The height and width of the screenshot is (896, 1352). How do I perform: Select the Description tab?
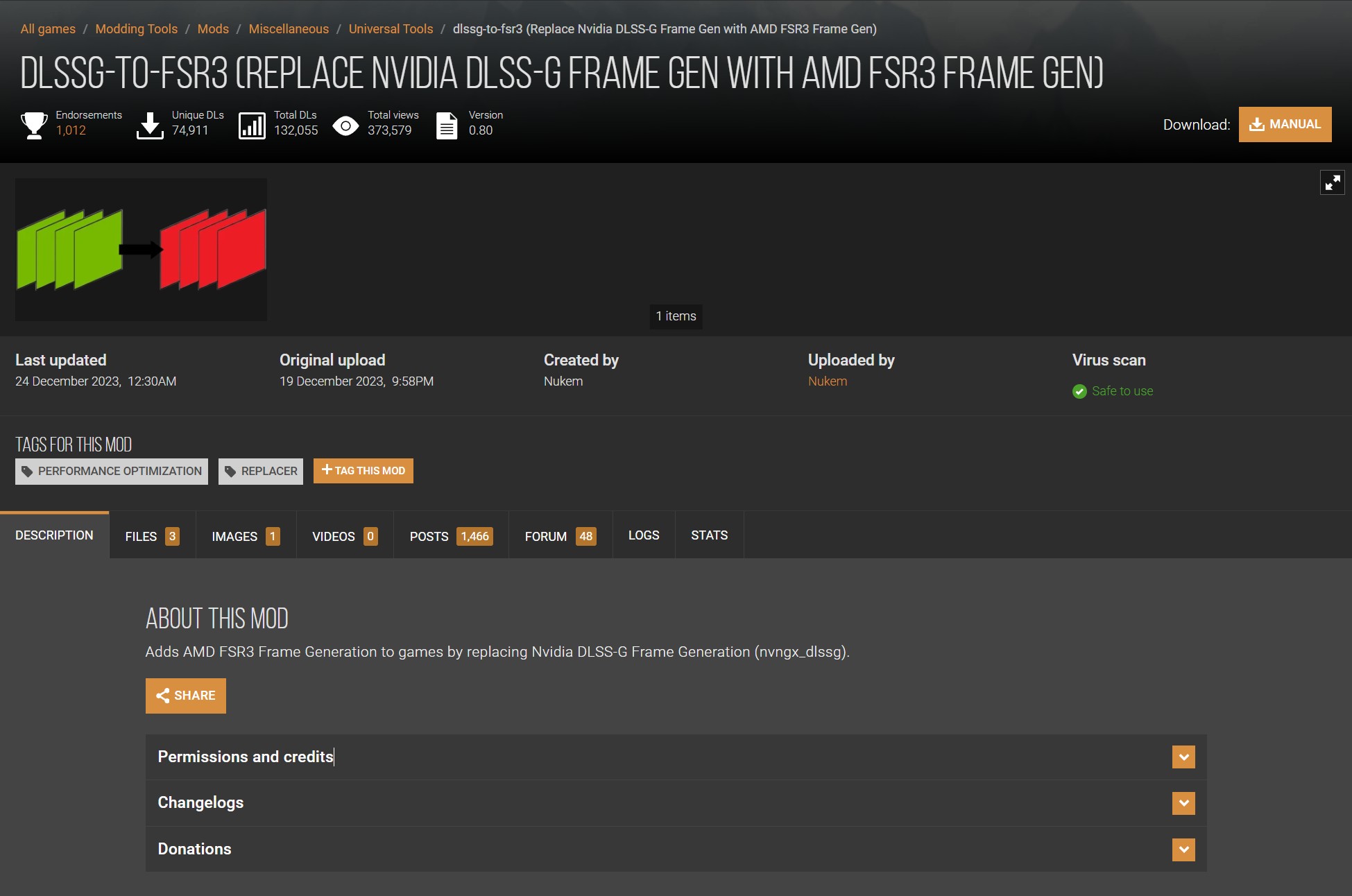[54, 535]
